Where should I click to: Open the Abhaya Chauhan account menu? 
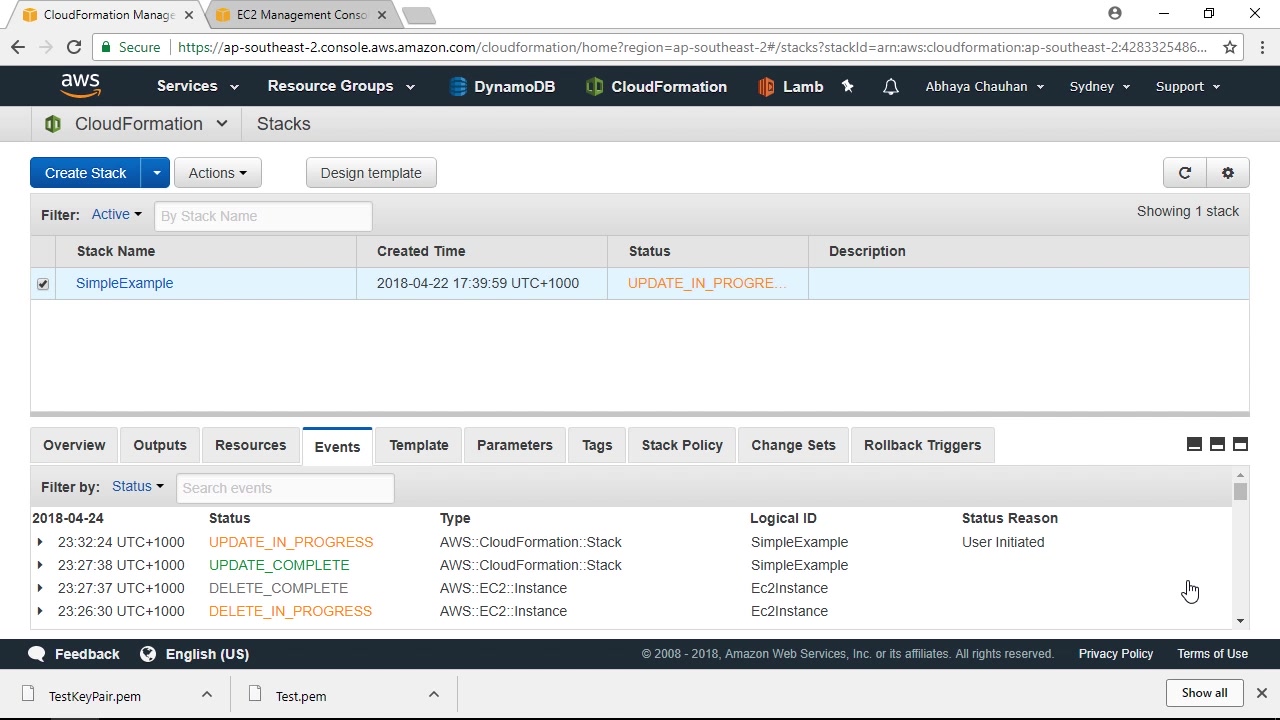tap(985, 87)
